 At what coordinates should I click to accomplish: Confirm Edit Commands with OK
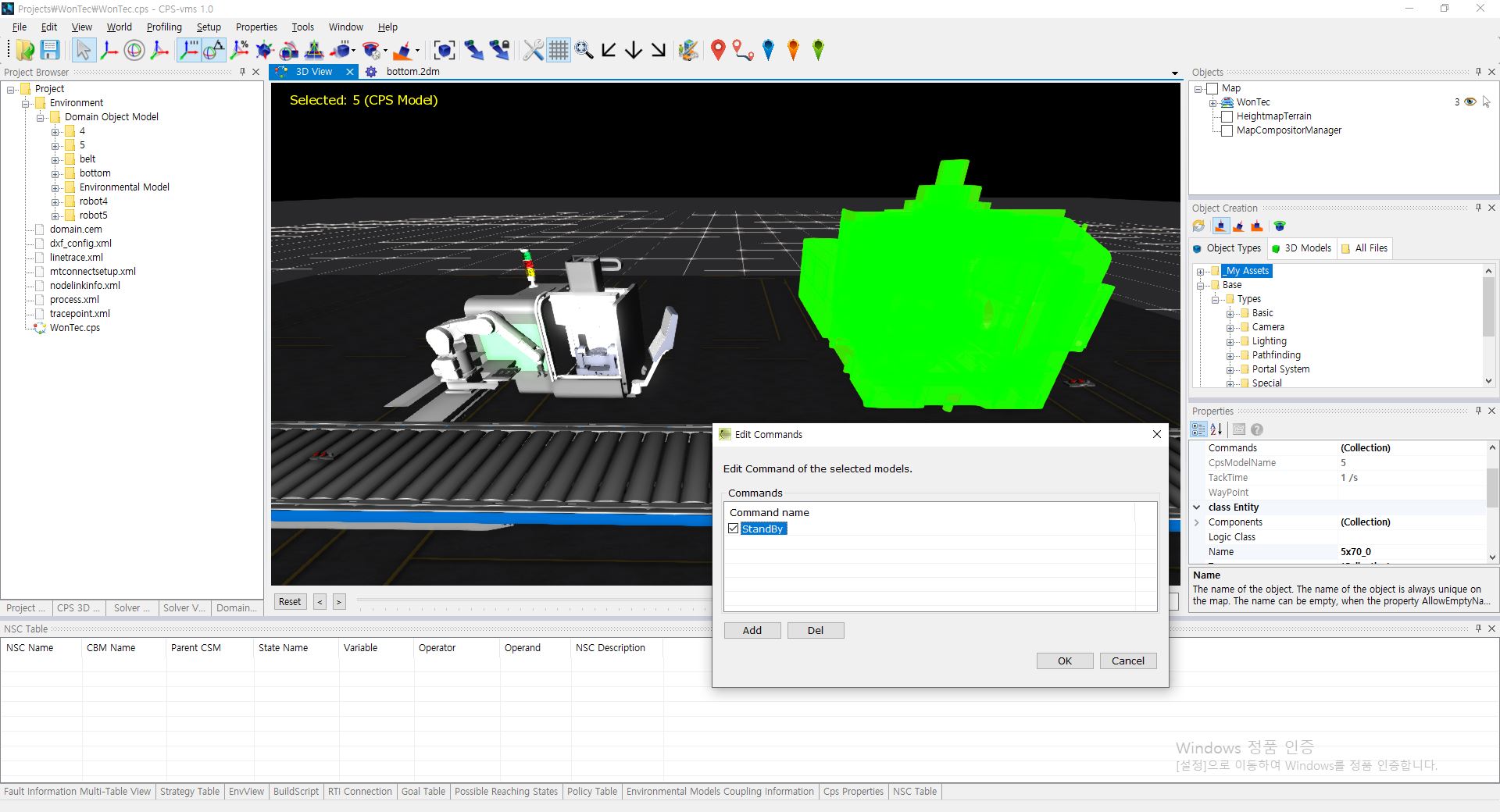pos(1065,661)
